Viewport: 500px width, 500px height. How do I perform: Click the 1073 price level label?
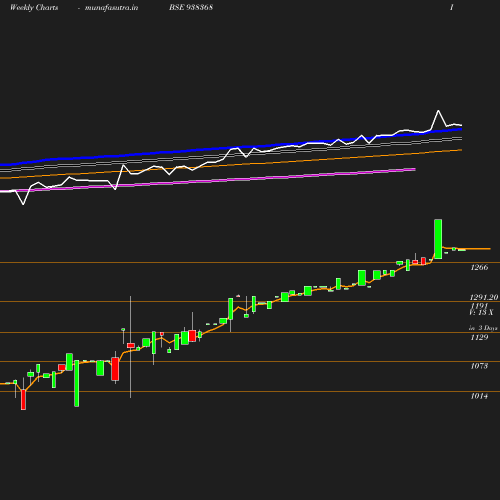[479, 366]
